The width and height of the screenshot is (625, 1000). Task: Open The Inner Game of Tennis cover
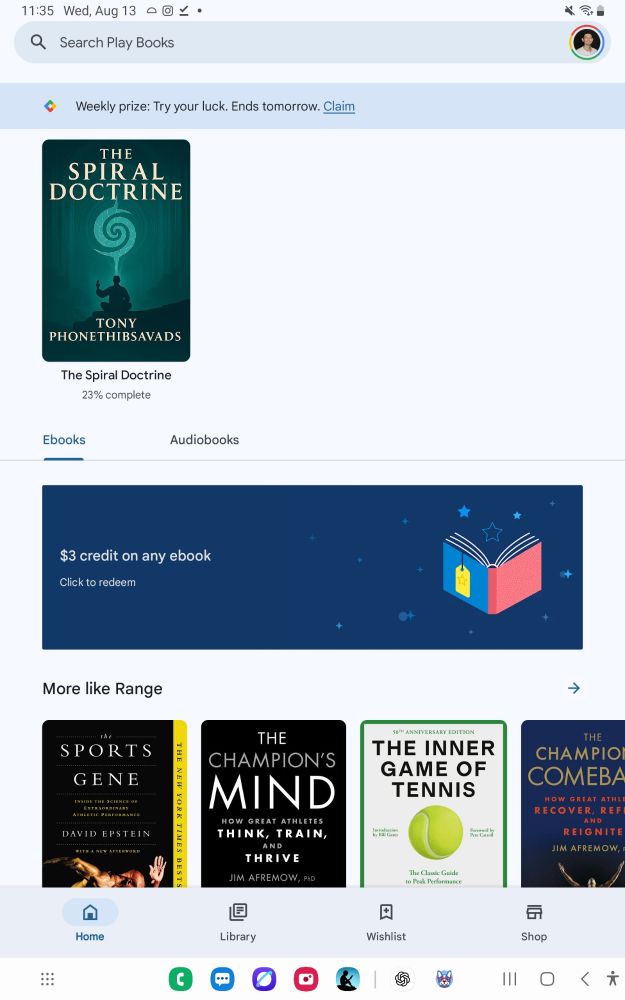[x=434, y=804]
